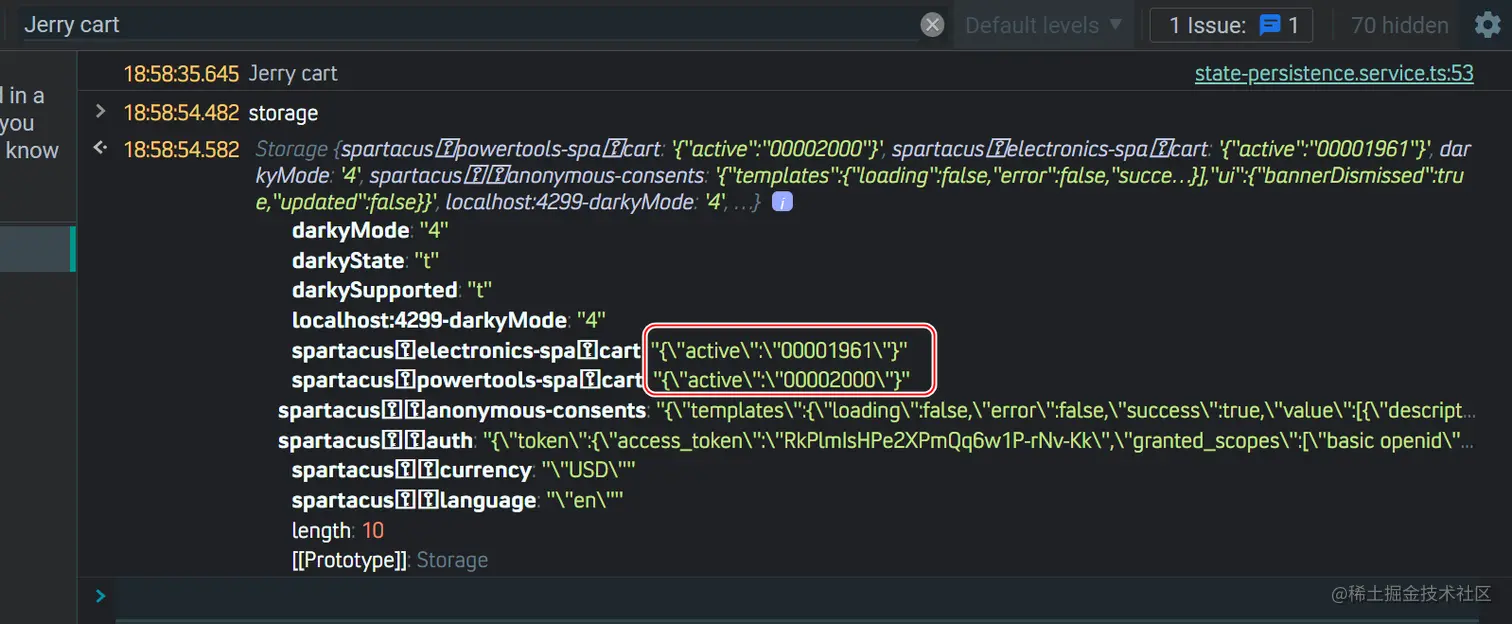Viewport: 1512px width, 624px height.
Task: Click the blue issue message icon
Action: [x=1270, y=25]
